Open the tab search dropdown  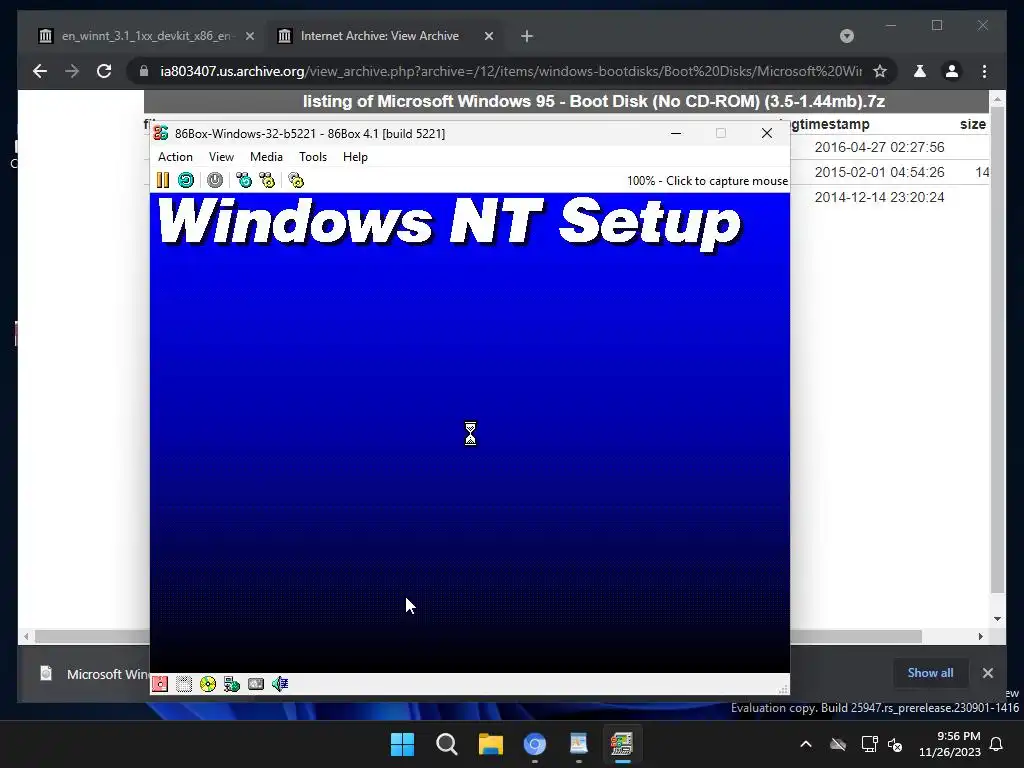click(846, 36)
